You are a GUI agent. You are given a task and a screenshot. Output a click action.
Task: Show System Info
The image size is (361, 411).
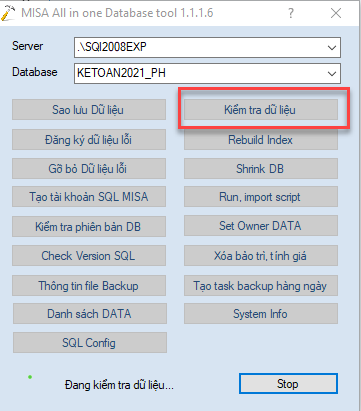point(261,314)
